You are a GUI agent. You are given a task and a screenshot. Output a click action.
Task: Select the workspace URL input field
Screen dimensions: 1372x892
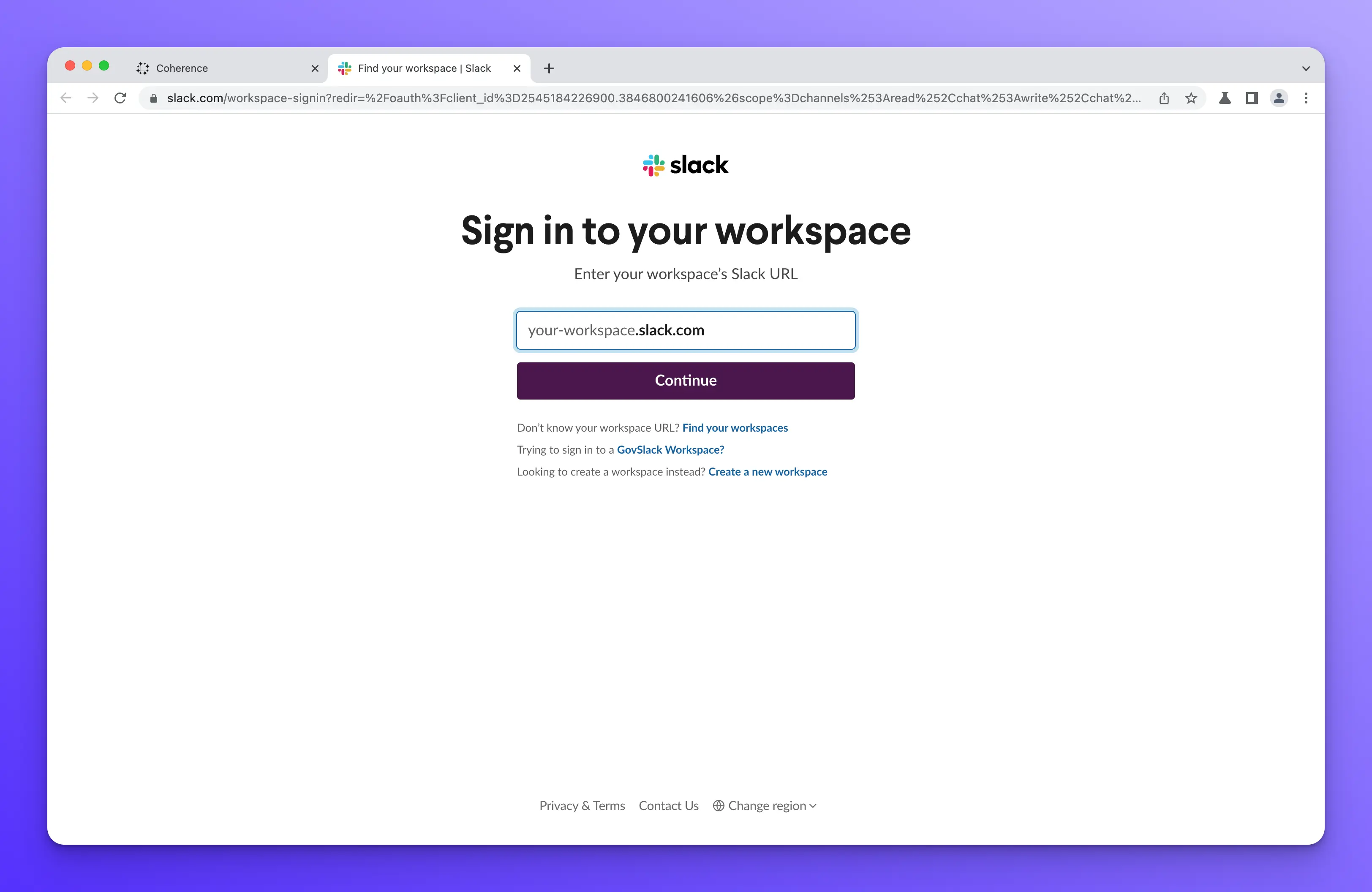(x=686, y=329)
